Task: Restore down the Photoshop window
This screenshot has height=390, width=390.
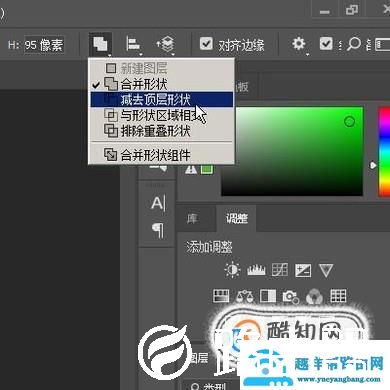Action: click(x=352, y=10)
